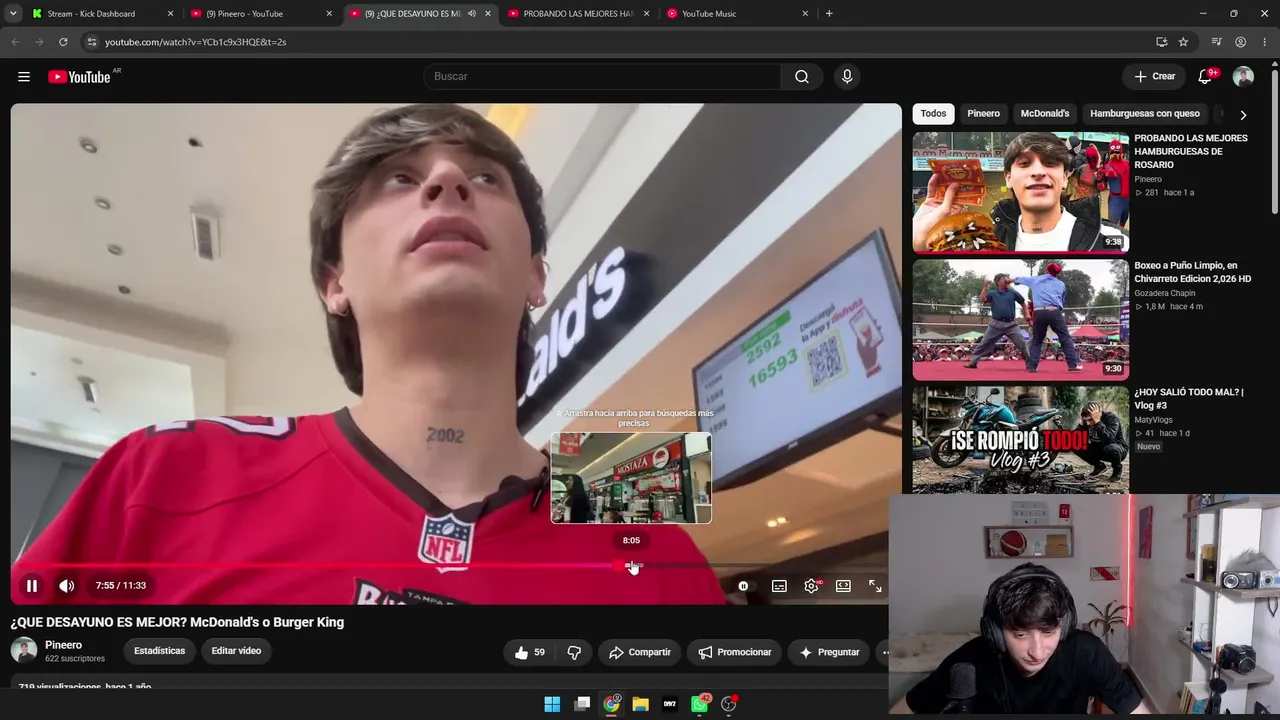Click the Editar video button
Image resolution: width=1280 pixels, height=720 pixels.
236,651
